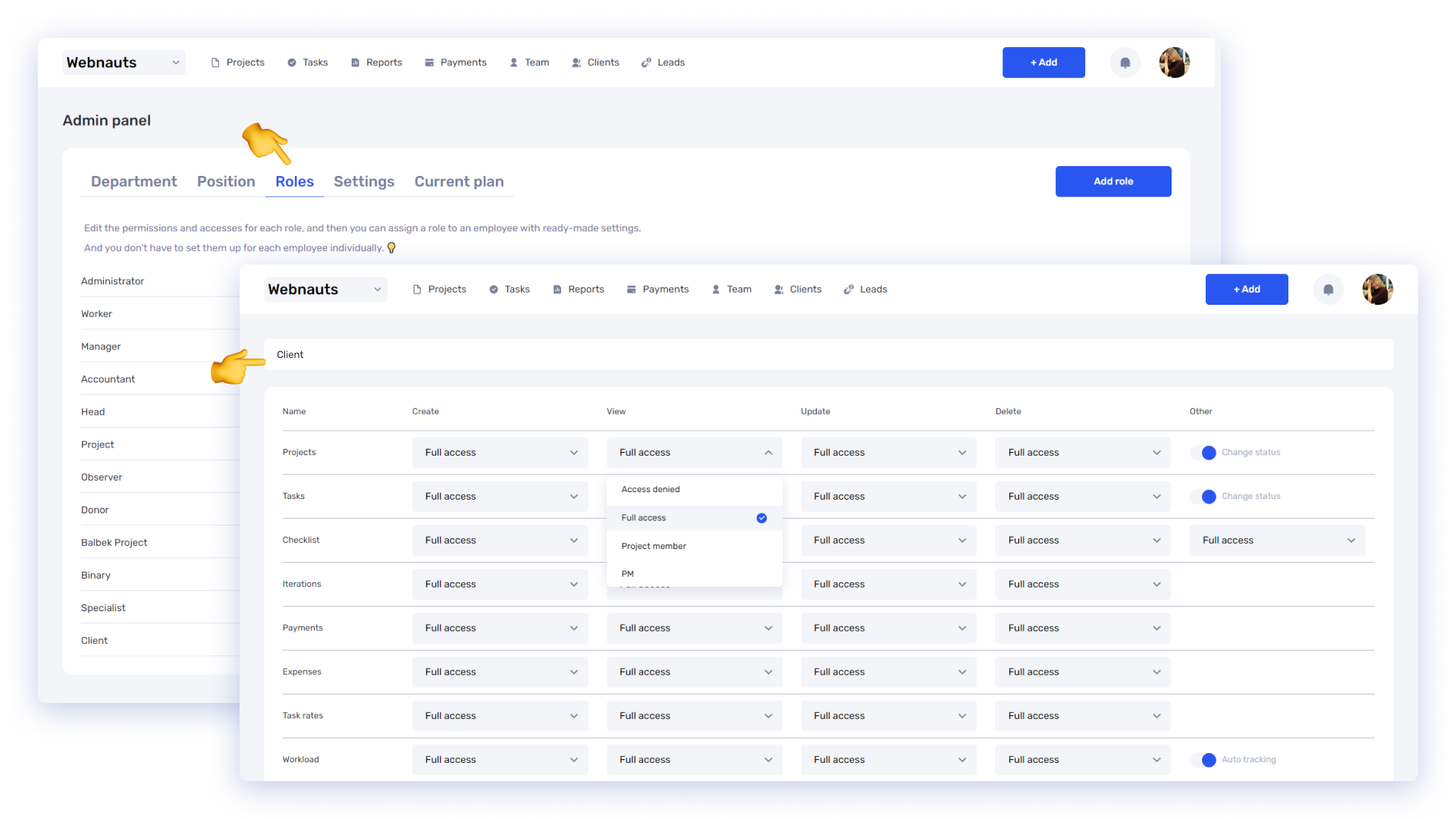Open the user avatar in the front window
The width and height of the screenshot is (1456, 819).
coord(1377,289)
